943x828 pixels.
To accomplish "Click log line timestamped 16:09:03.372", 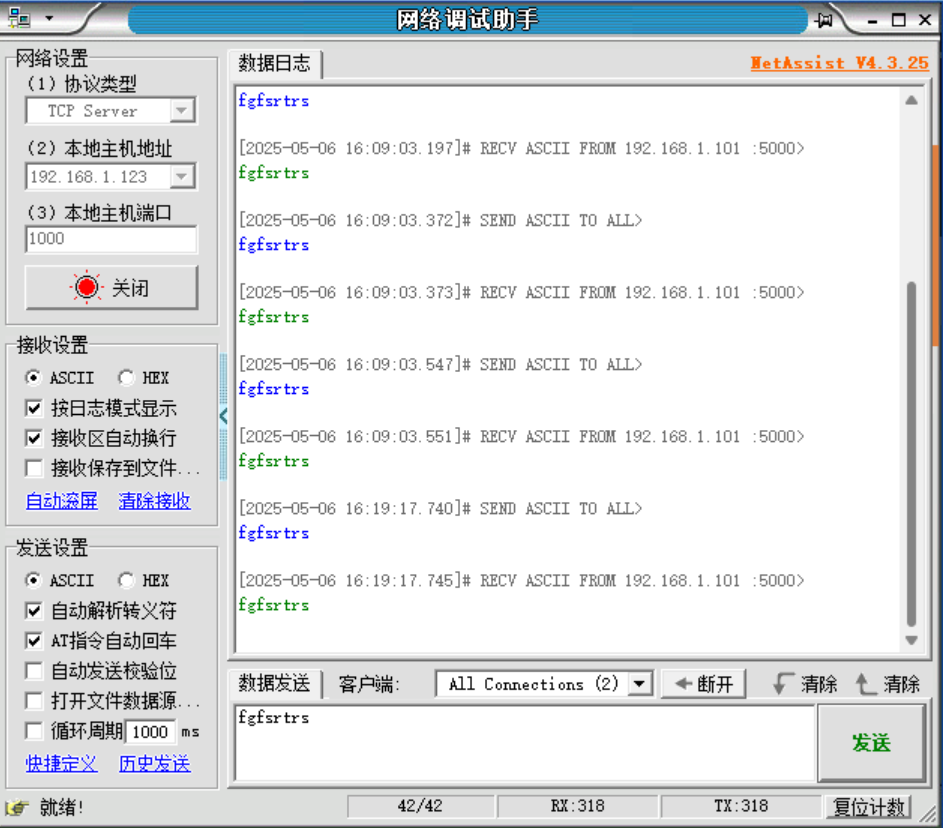I will [440, 220].
